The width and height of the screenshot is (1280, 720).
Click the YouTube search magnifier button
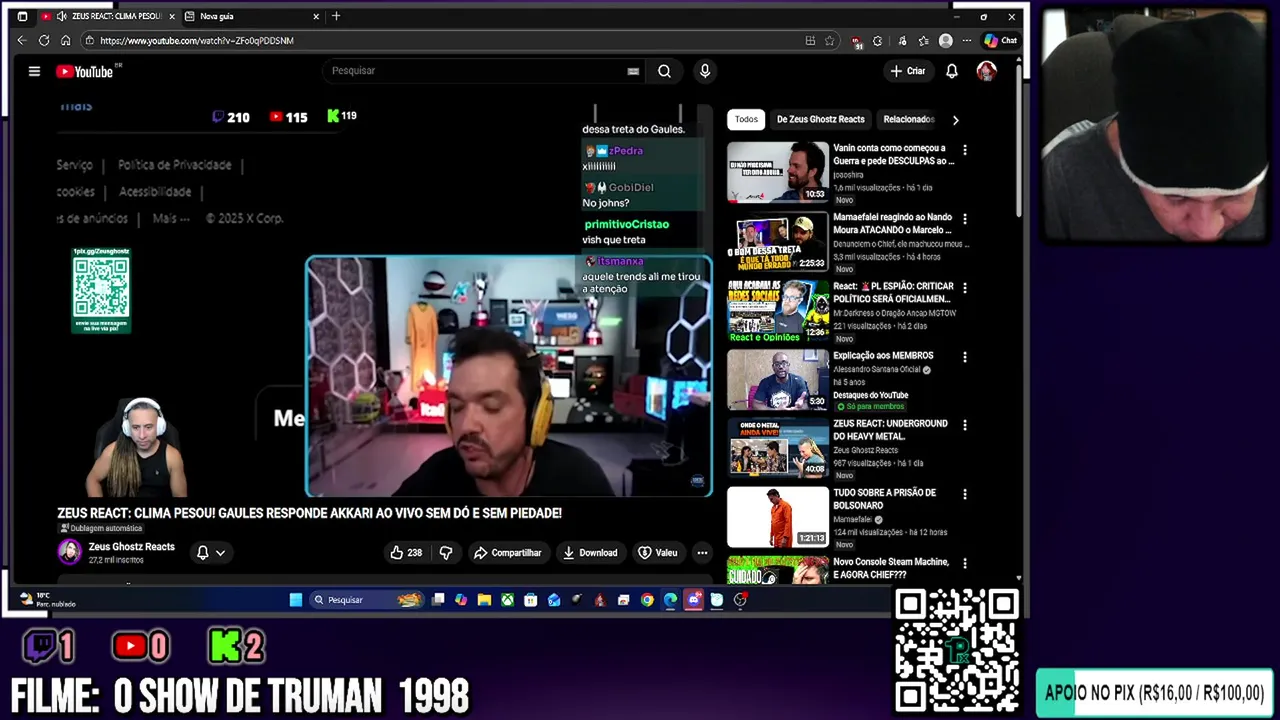click(664, 71)
